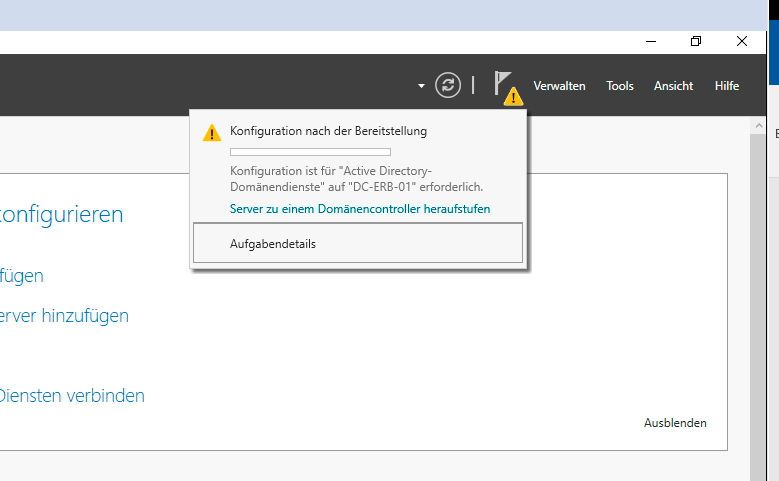Image resolution: width=779 pixels, height=481 pixels.
Task: Open the Tools menu
Action: 620,86
